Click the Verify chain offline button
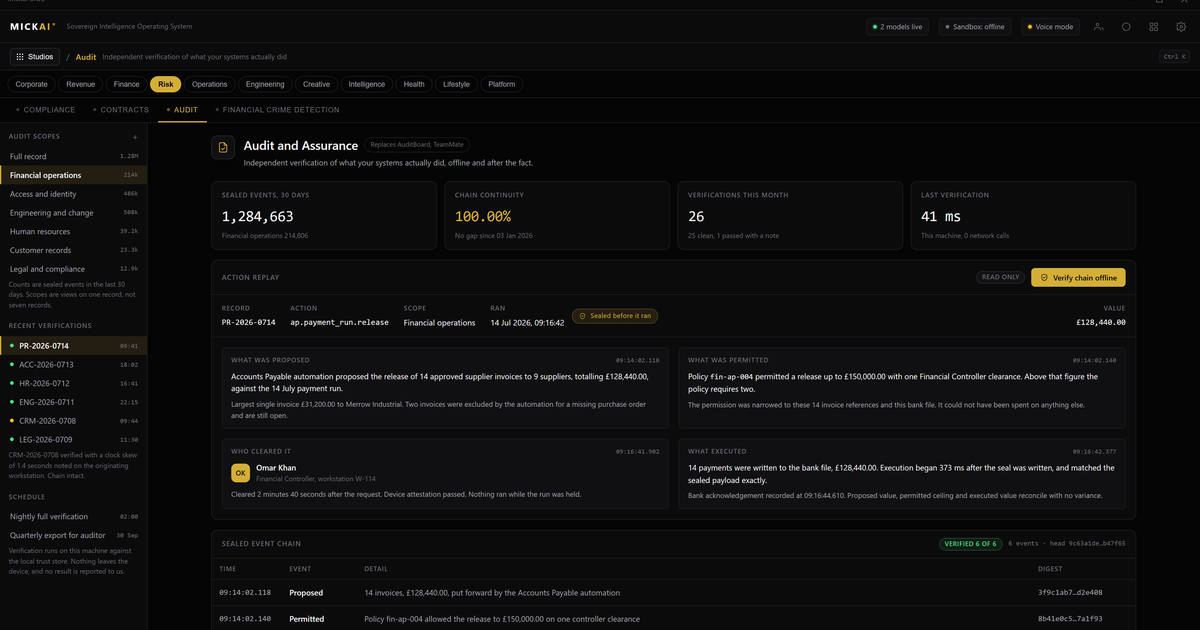This screenshot has height=630, width=1200. pos(1078,278)
